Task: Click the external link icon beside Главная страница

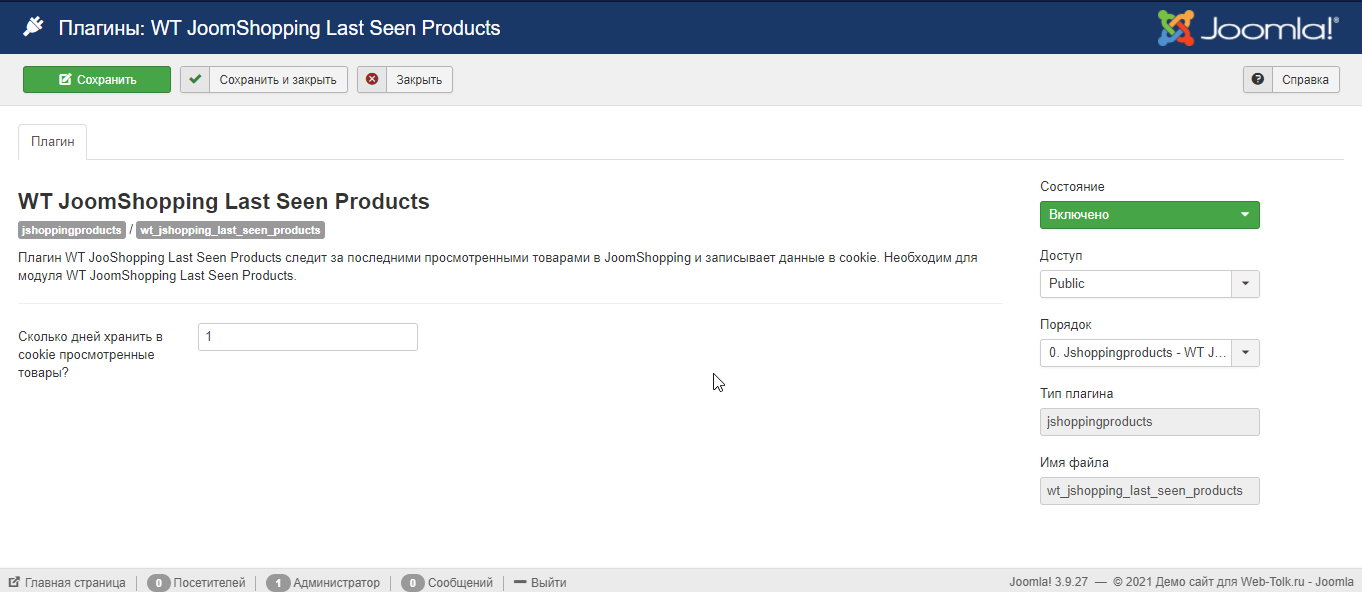Action: pyautogui.click(x=14, y=582)
